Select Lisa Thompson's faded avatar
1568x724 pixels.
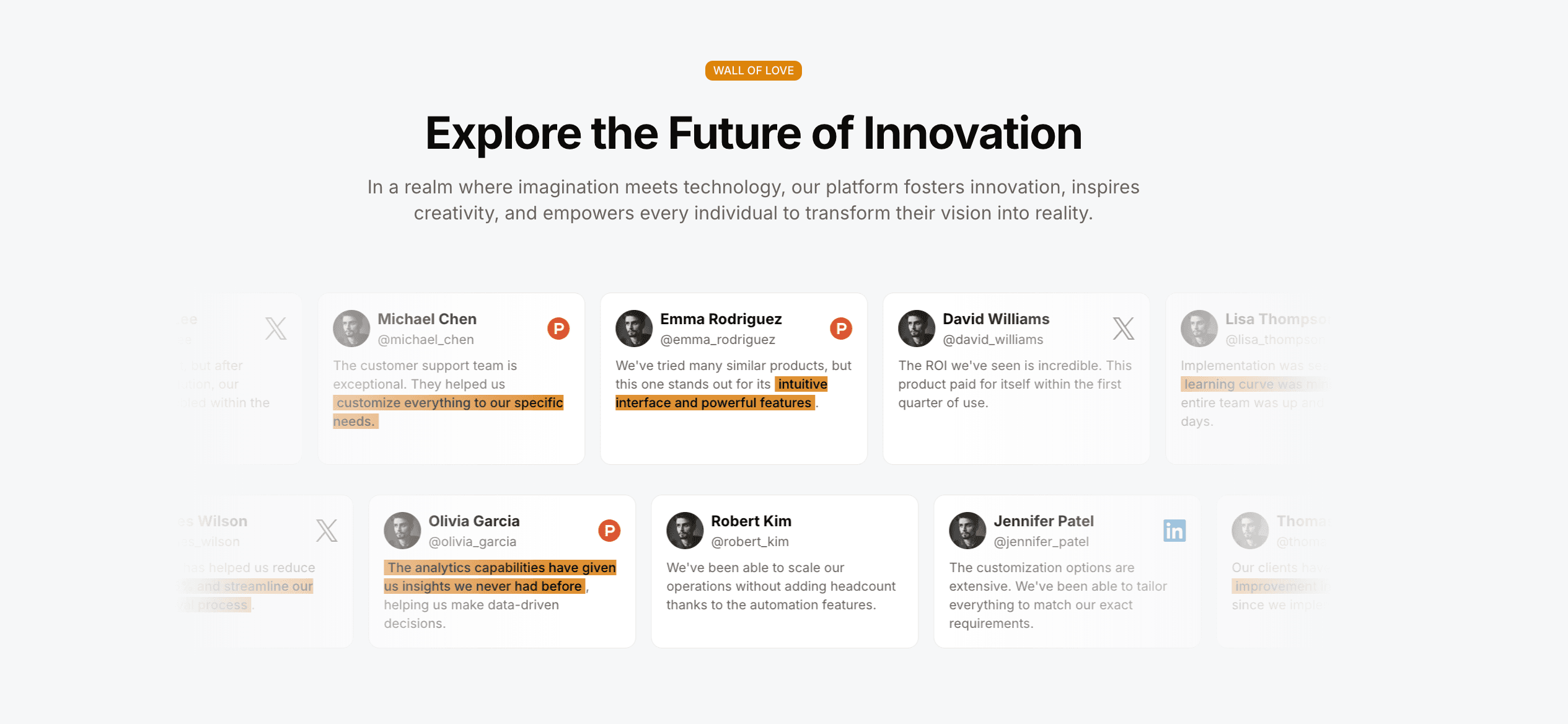coord(1199,329)
